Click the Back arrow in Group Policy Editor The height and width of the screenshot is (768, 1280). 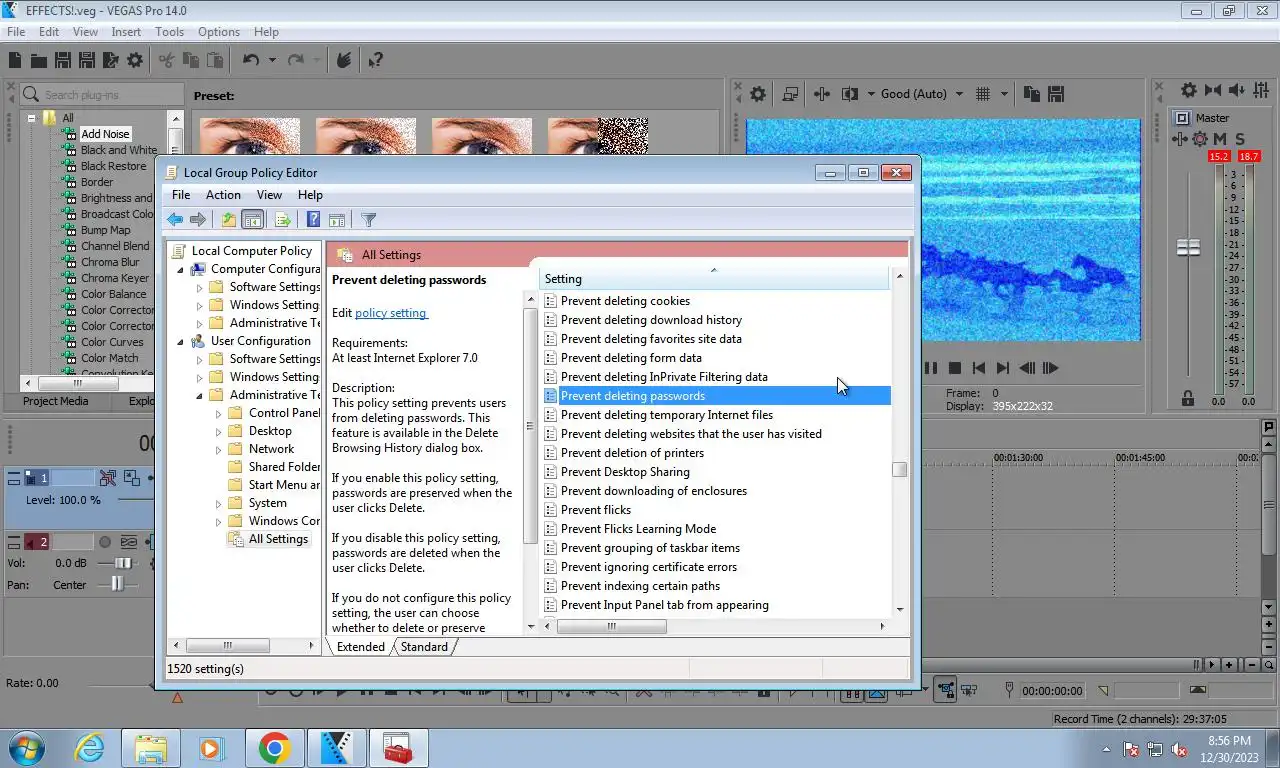tap(175, 220)
